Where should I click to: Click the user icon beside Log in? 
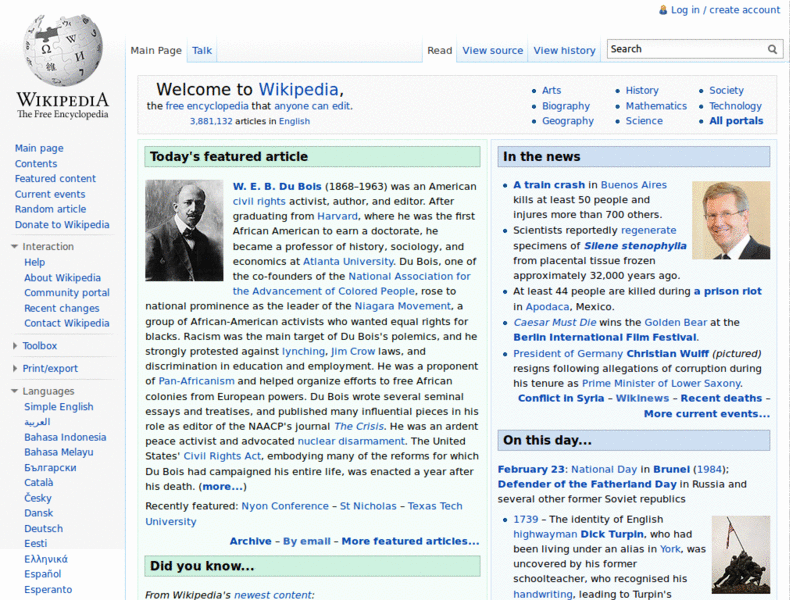click(662, 10)
